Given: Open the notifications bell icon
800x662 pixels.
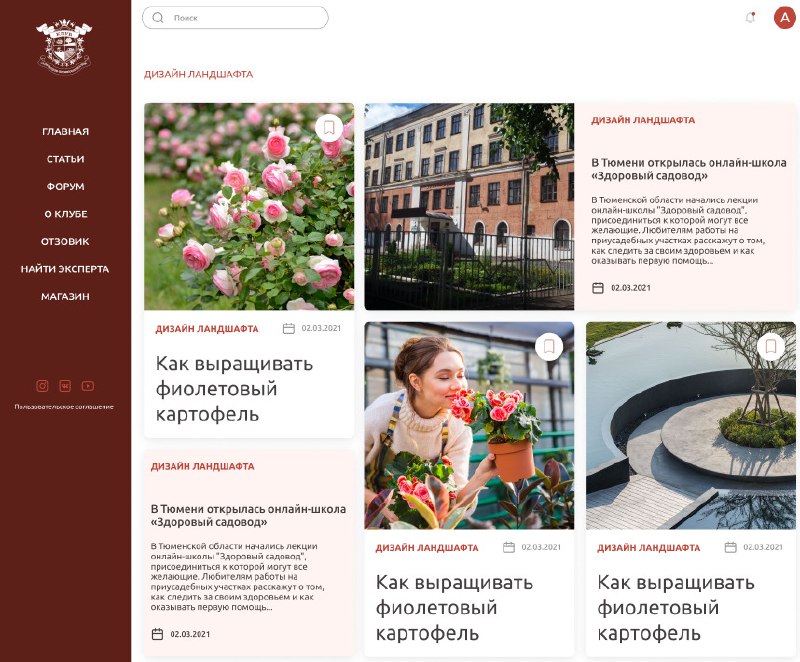Looking at the screenshot, I should 750,18.
